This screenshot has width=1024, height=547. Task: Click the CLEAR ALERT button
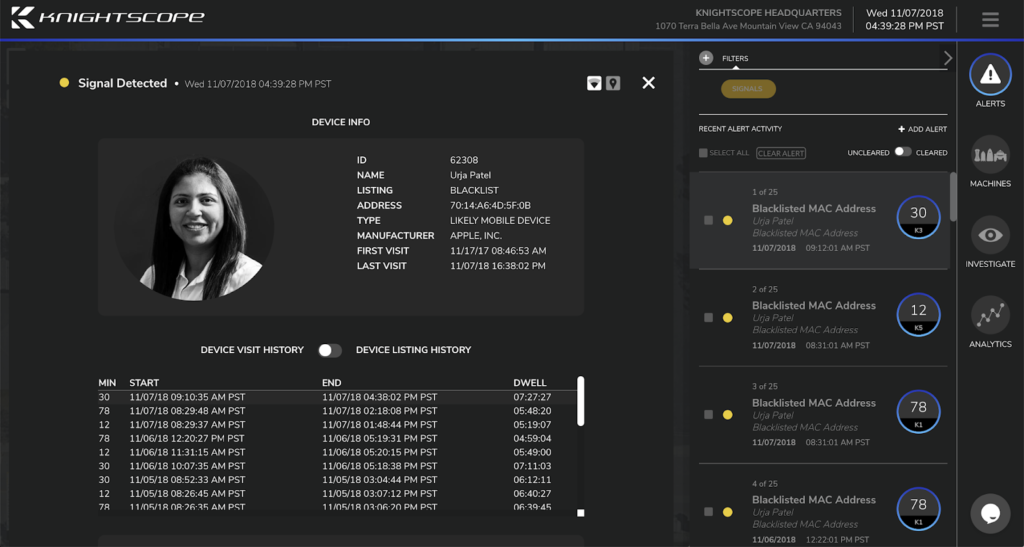781,153
